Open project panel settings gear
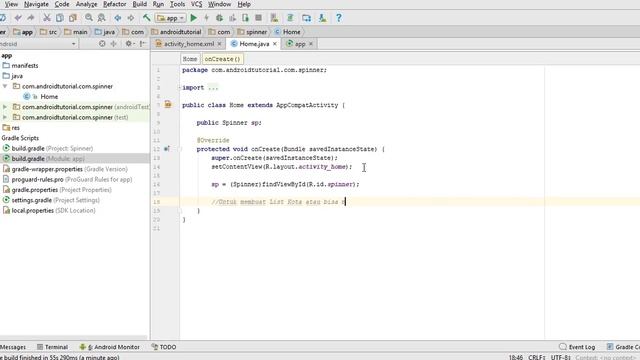The width and height of the screenshot is (640, 360). click(x=129, y=44)
